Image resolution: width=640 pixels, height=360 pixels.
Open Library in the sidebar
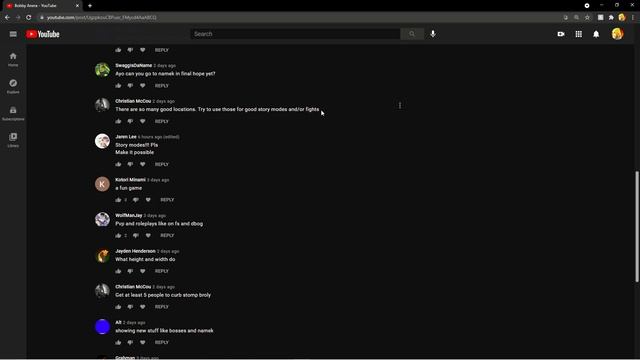pyautogui.click(x=13, y=140)
